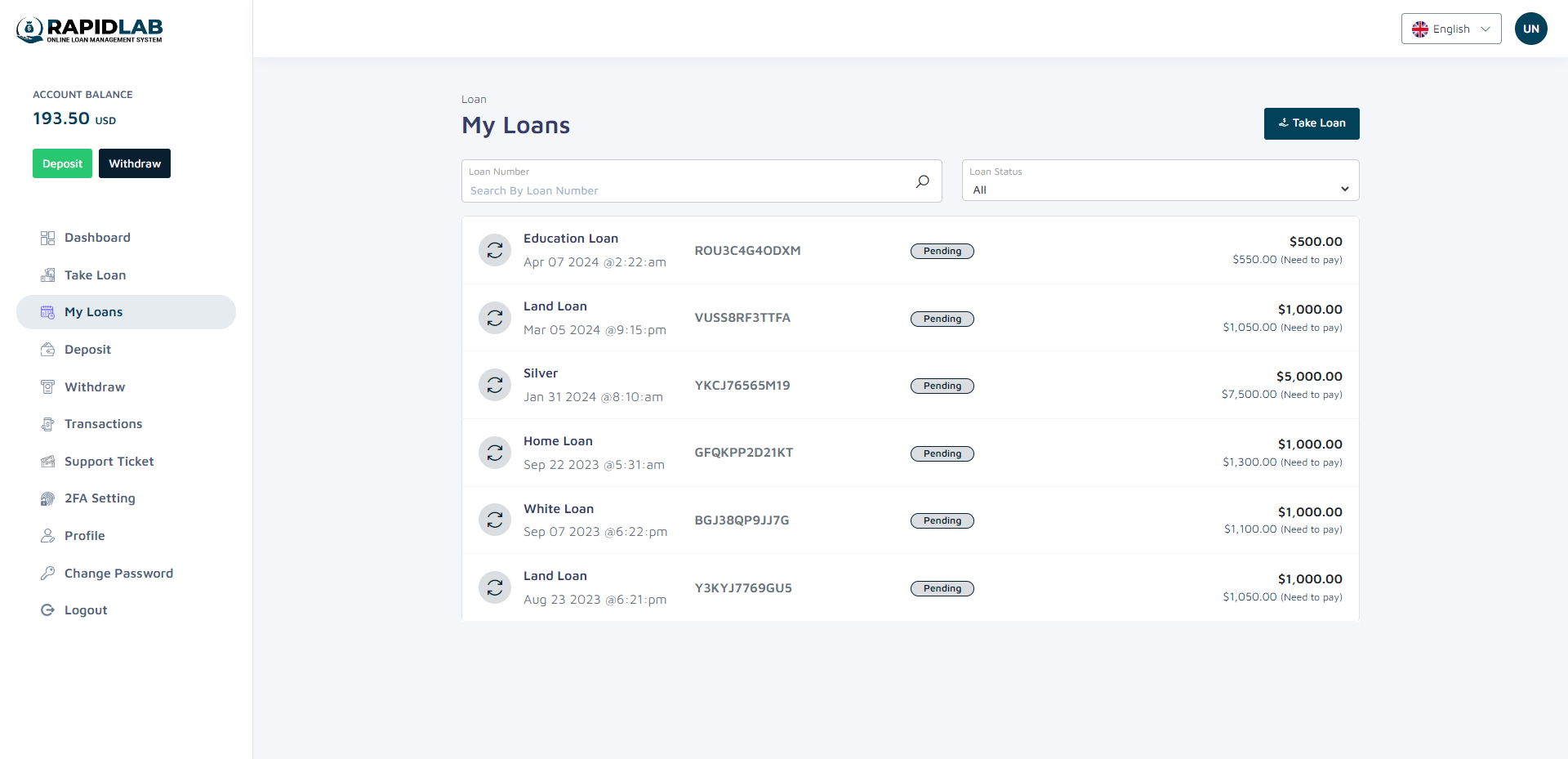1568x759 pixels.
Task: Click the Take Loan button top right
Action: (x=1311, y=123)
